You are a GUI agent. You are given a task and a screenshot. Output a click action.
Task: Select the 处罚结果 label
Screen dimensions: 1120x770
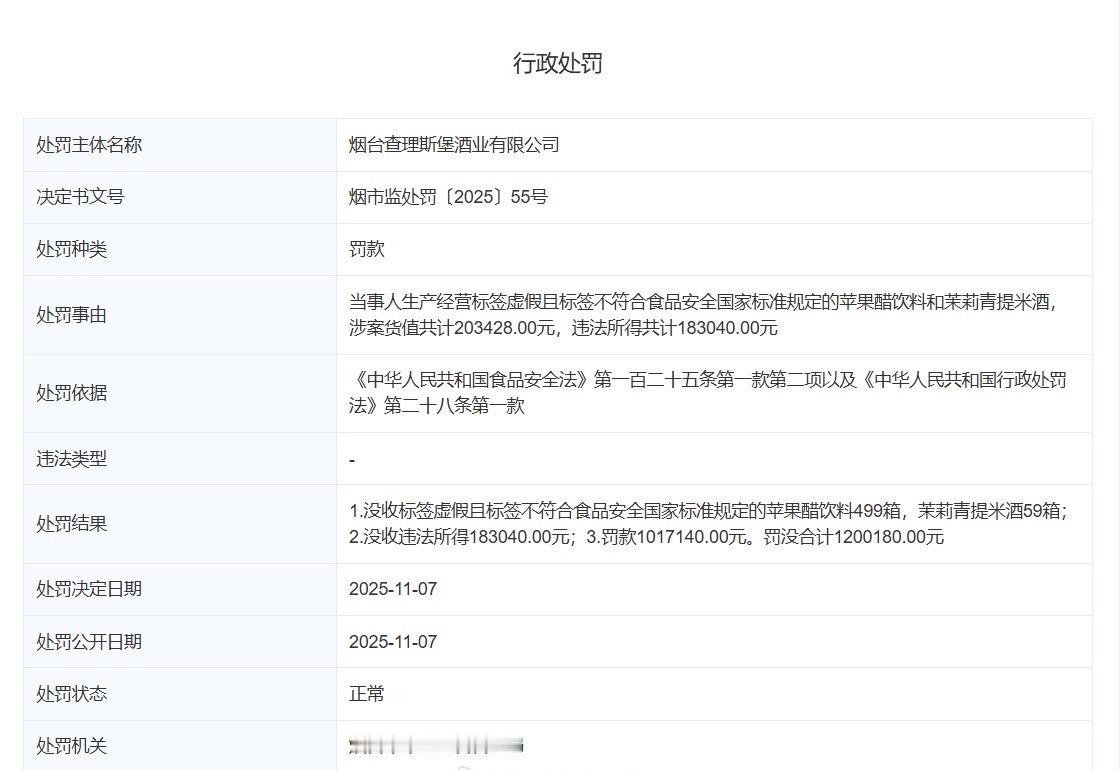click(71, 524)
